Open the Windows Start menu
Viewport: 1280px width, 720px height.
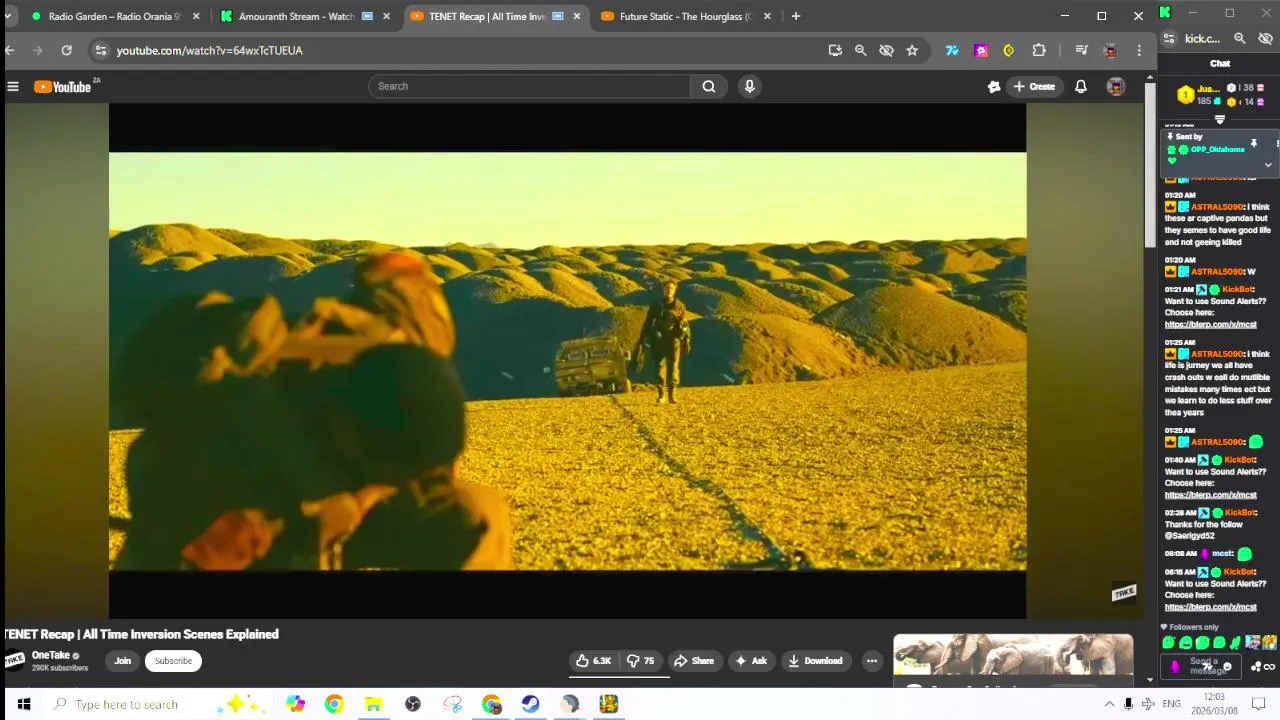[x=24, y=704]
